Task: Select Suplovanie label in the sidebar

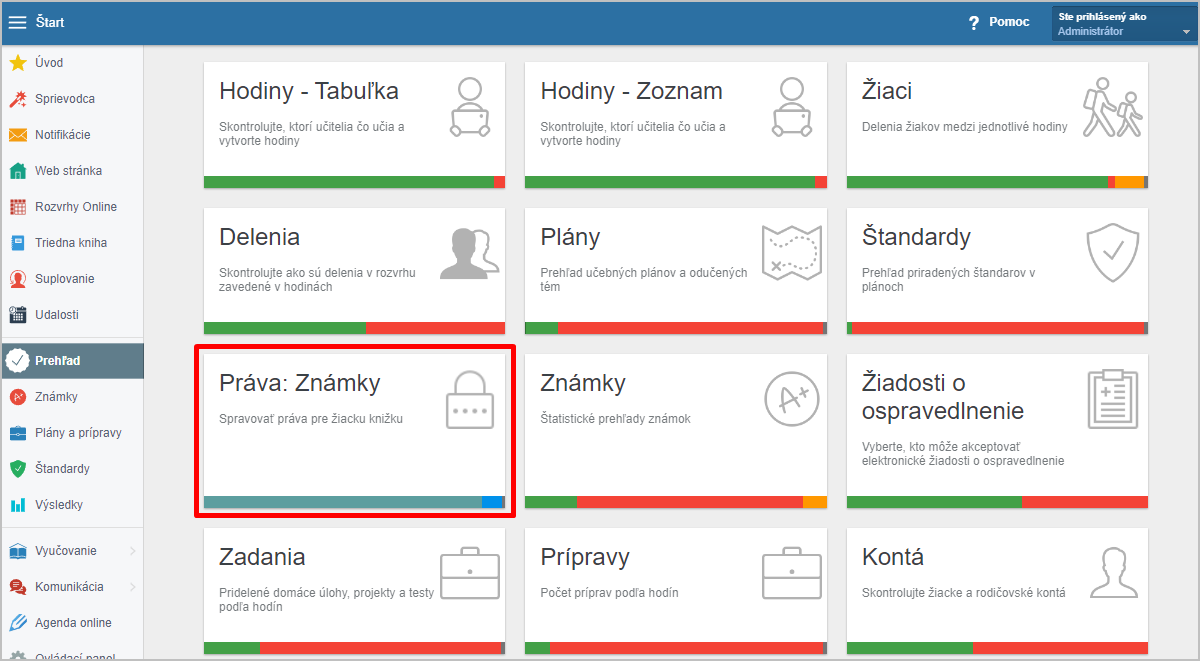Action: (x=65, y=279)
